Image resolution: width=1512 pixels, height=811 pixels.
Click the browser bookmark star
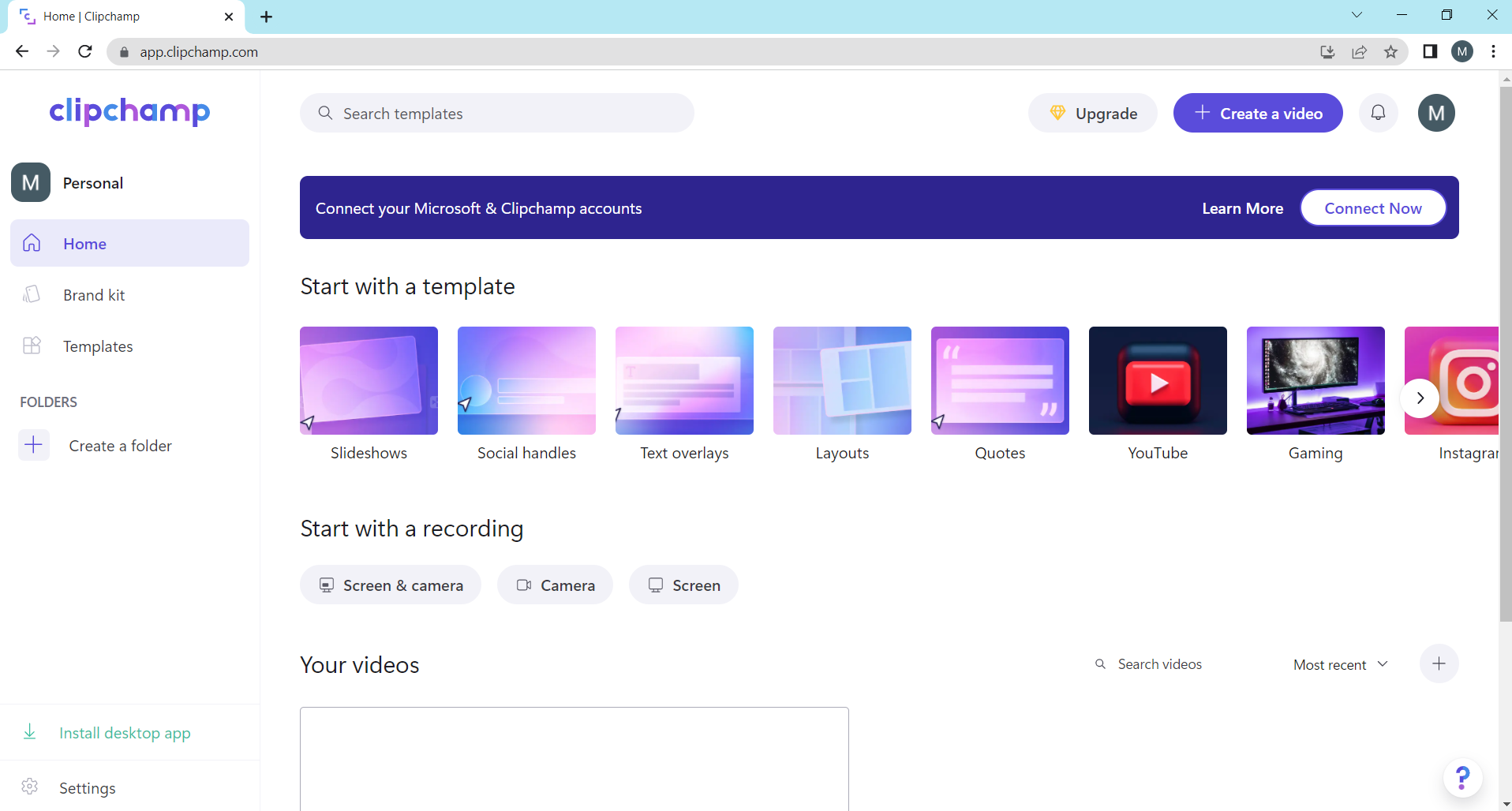[x=1391, y=51]
